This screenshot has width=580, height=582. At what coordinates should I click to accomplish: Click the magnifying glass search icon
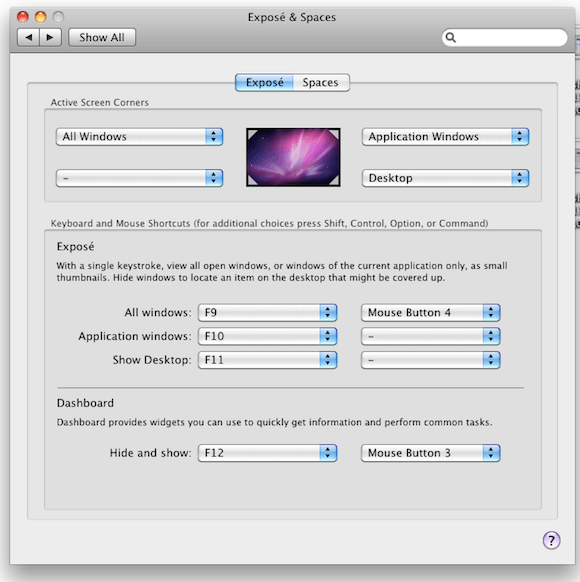pos(450,37)
